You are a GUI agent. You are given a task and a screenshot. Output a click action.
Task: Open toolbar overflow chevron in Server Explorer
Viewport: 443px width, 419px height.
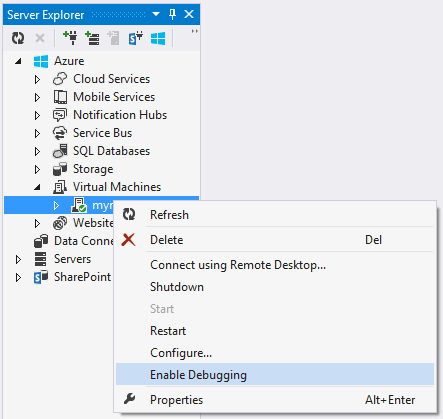(194, 31)
